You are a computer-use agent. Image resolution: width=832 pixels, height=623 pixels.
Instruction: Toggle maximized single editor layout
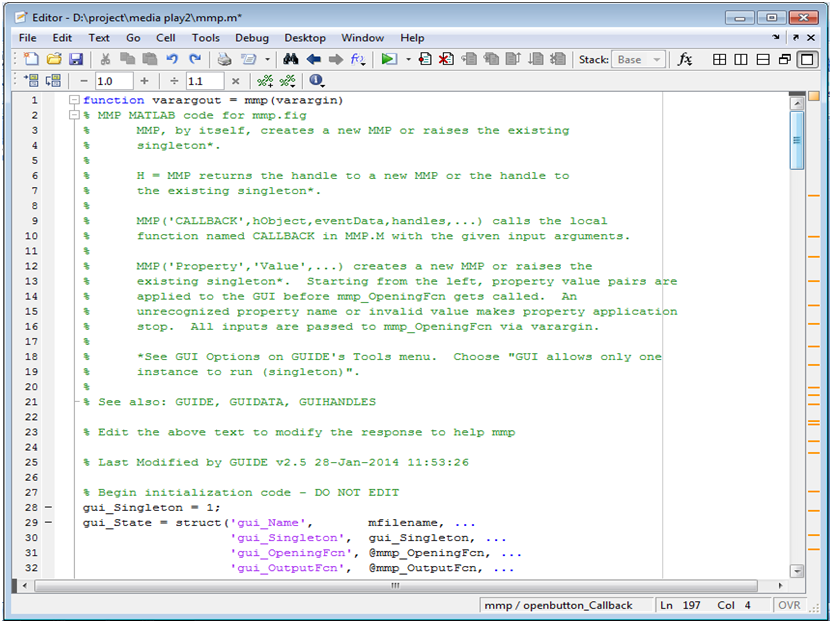click(x=807, y=59)
